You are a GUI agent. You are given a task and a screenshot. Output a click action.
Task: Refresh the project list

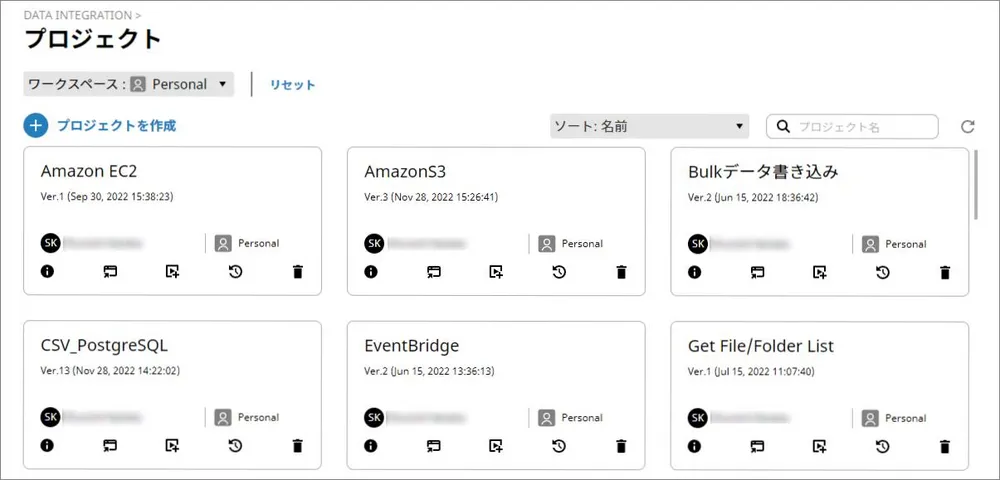pyautogui.click(x=967, y=127)
